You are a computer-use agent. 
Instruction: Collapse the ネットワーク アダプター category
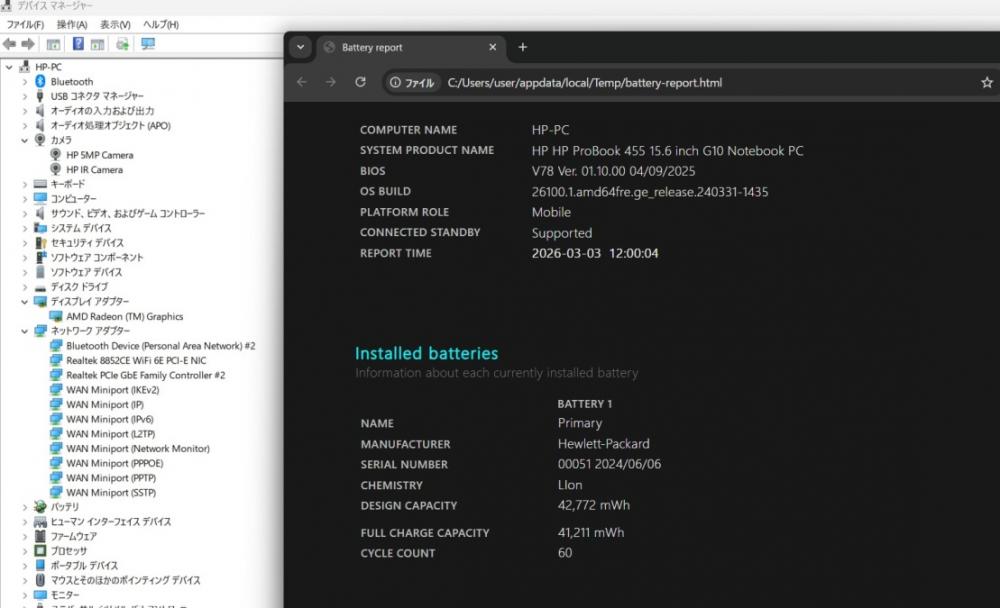pyautogui.click(x=24, y=331)
